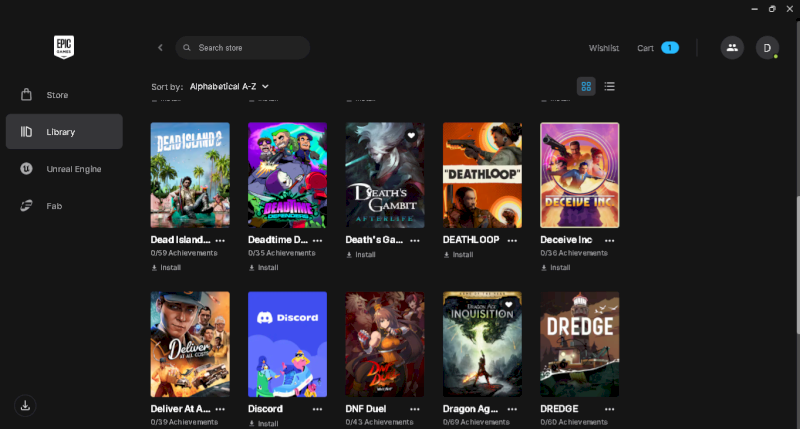Install Dead Island 2

click(166, 267)
